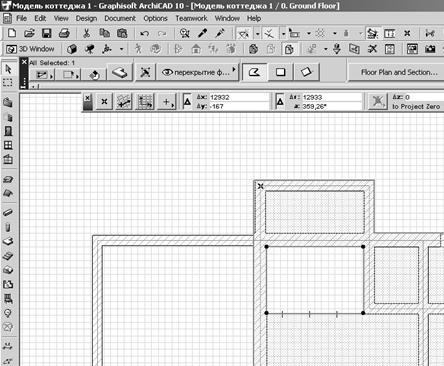Create a new file with the New icon
This screenshot has width=444, height=366.
click(12, 33)
